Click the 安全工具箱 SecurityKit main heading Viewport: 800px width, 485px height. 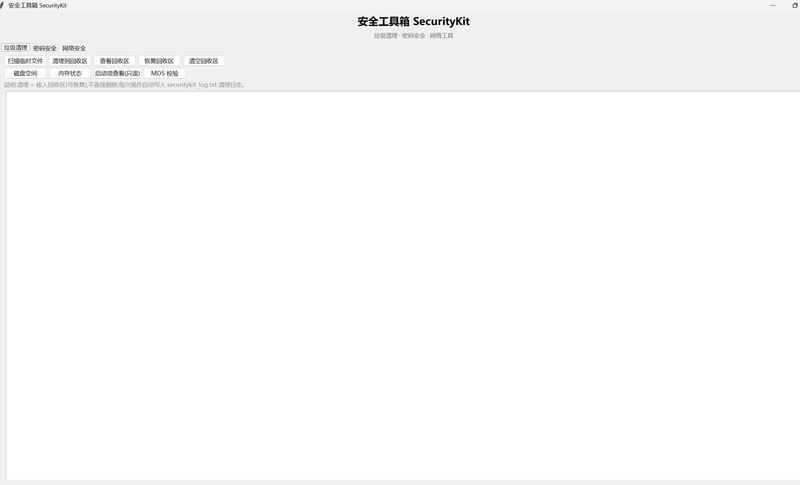[413, 21]
